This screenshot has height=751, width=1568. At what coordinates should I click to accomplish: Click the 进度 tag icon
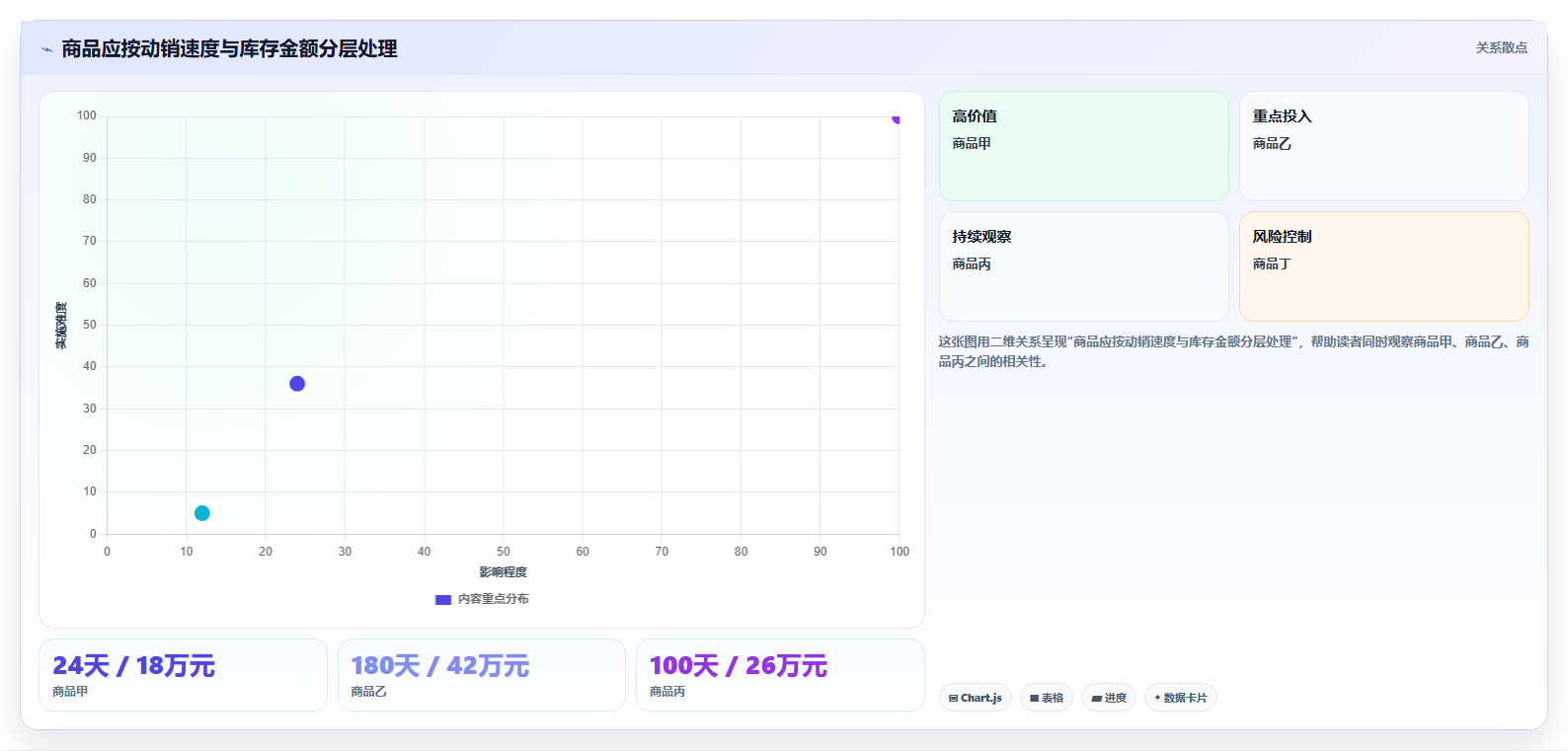coord(1096,699)
